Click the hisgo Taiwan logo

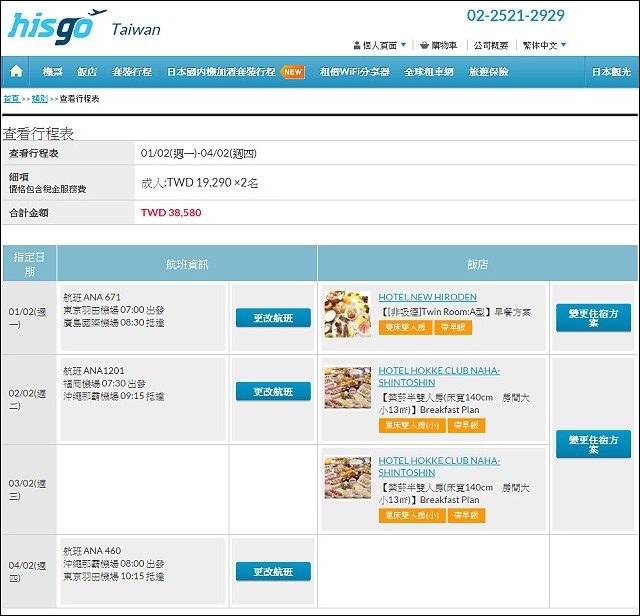pos(84,27)
